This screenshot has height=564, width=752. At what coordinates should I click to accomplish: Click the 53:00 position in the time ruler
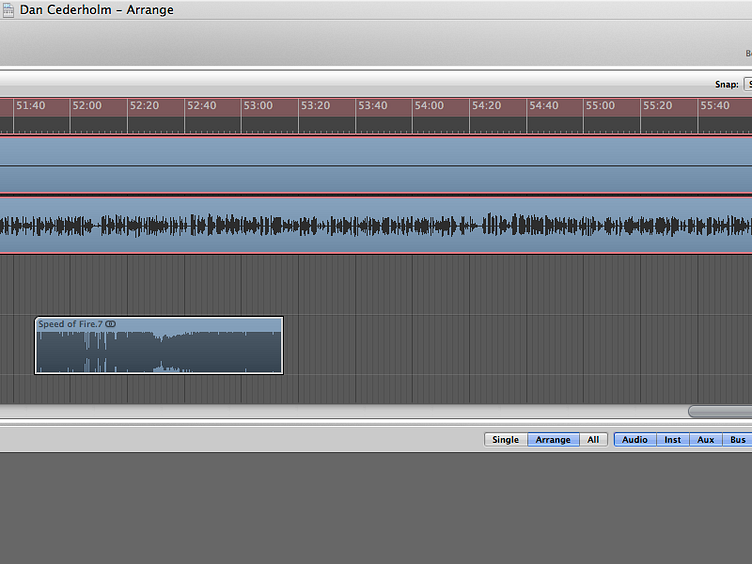[258, 106]
